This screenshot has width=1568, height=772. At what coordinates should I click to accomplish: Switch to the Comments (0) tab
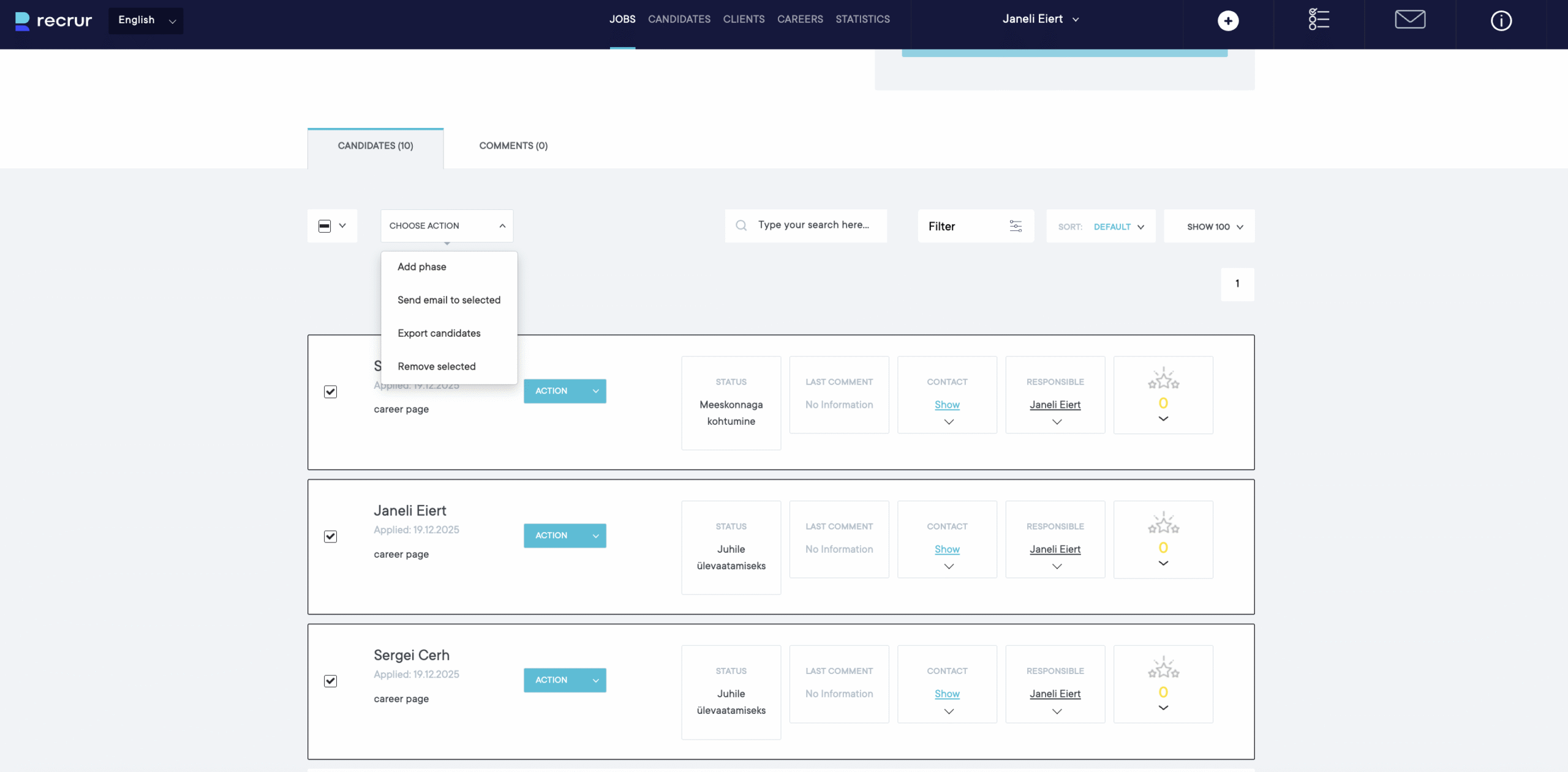coord(513,146)
